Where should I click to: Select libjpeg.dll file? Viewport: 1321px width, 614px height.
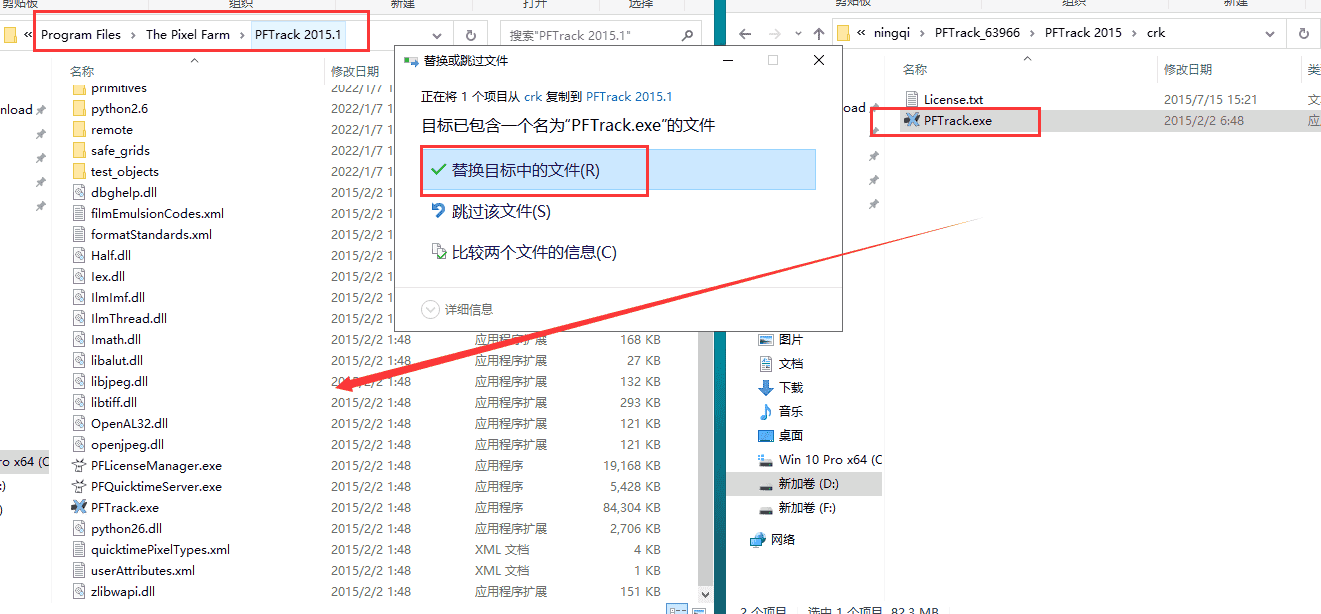point(119,381)
